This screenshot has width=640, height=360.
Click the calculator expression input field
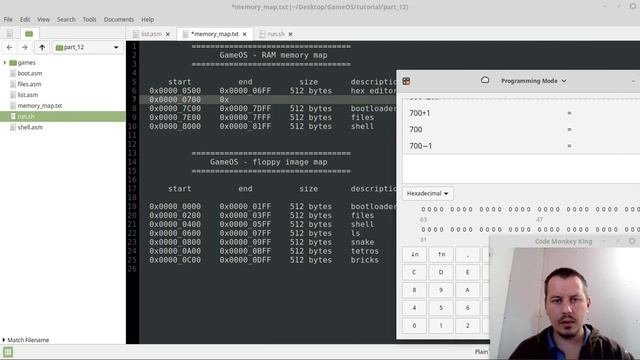(521, 169)
